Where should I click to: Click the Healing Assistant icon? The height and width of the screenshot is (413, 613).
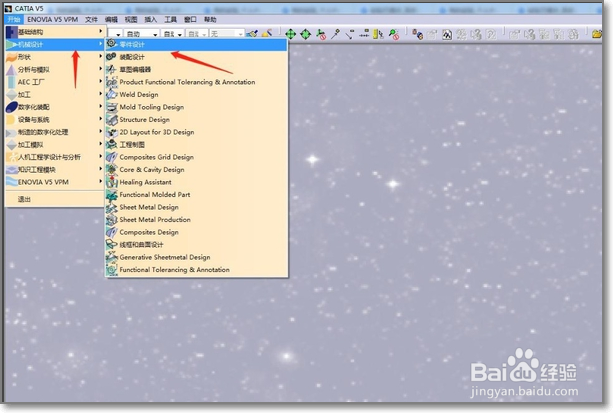112,182
